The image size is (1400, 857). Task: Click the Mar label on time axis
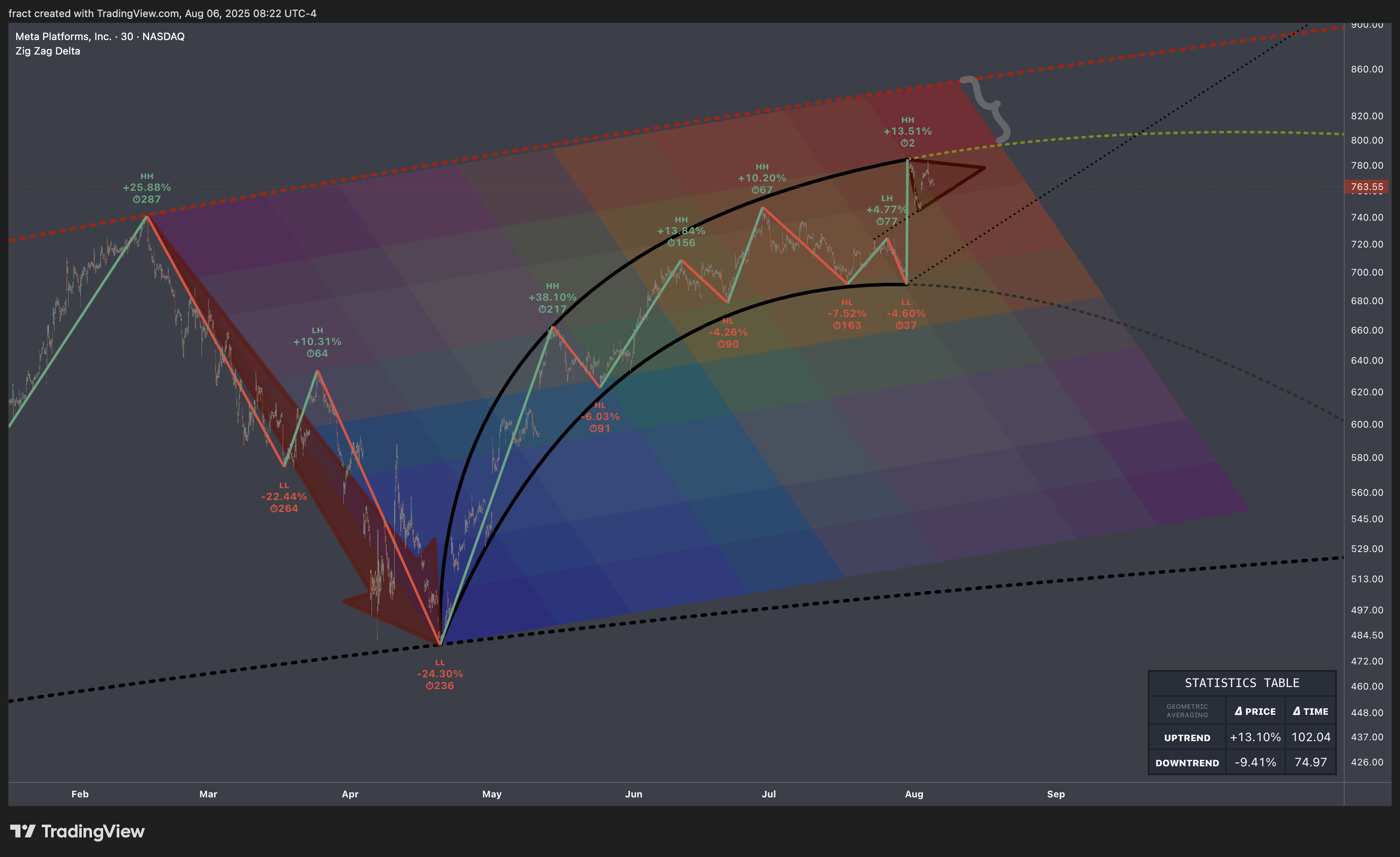pyautogui.click(x=208, y=794)
